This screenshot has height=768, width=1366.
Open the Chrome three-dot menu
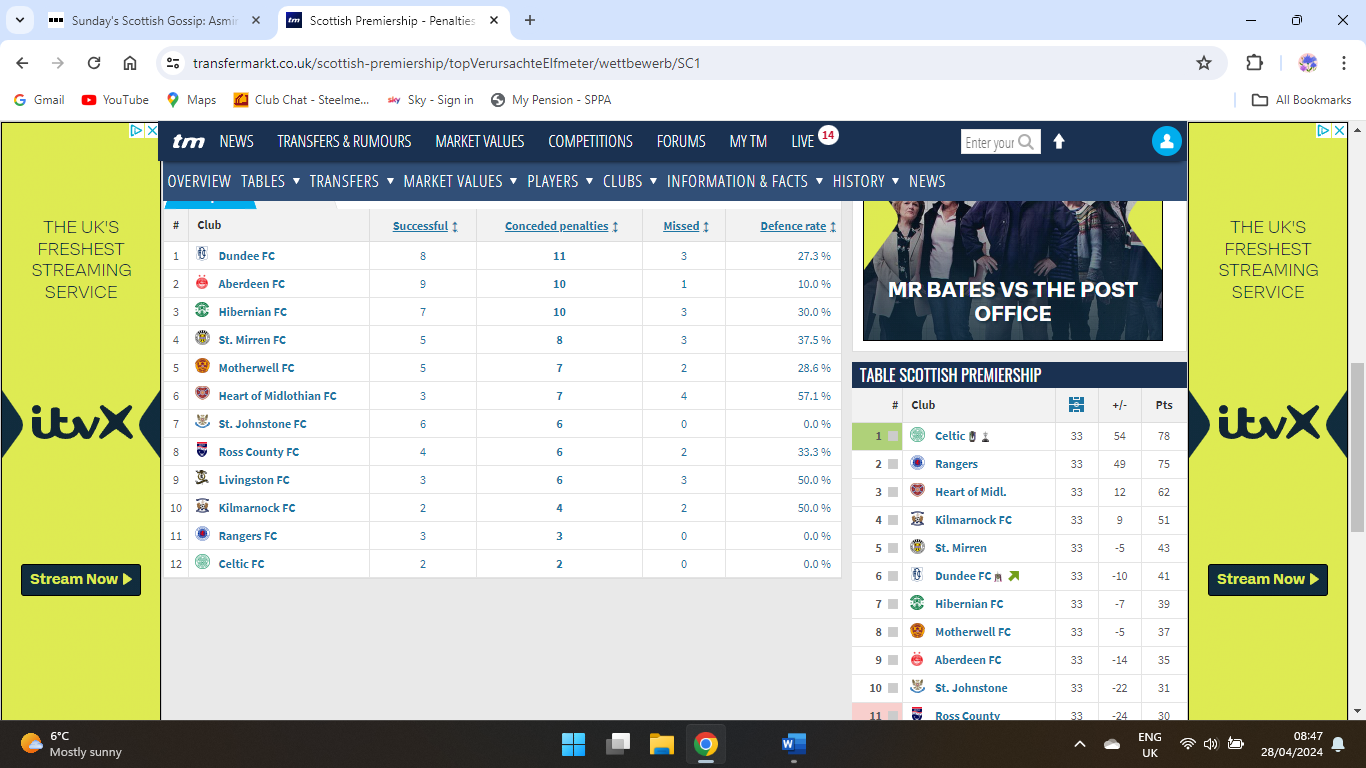(x=1342, y=63)
